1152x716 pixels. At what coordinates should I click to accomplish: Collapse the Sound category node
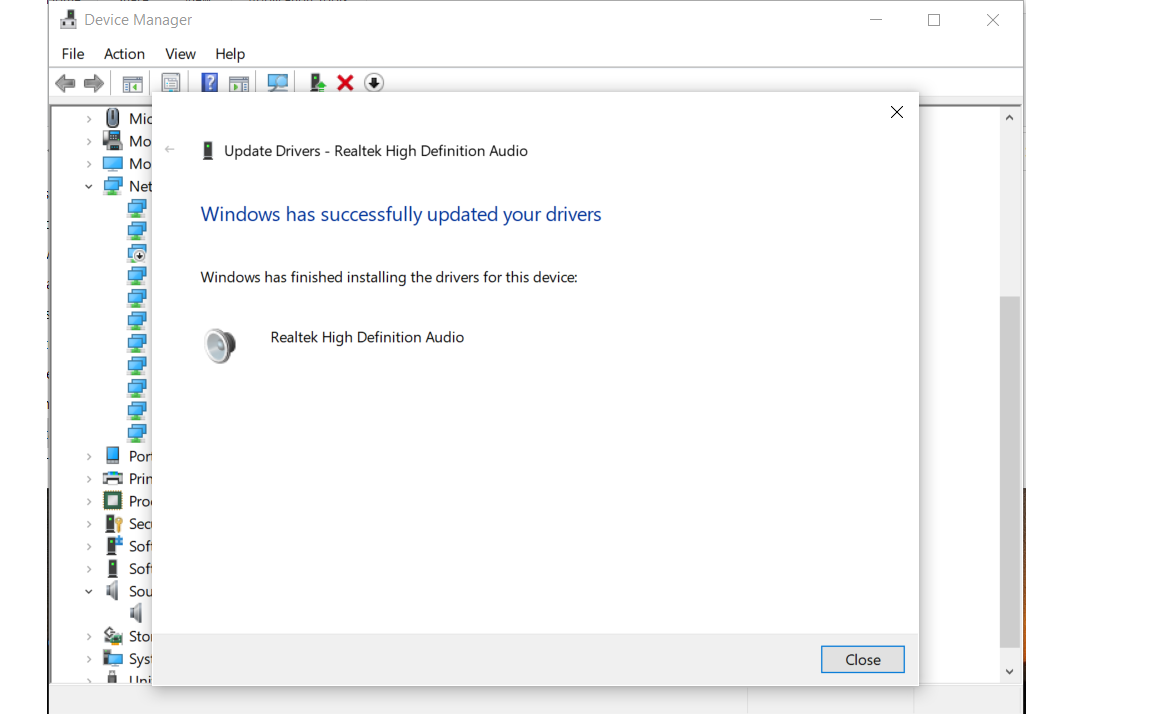tap(89, 591)
